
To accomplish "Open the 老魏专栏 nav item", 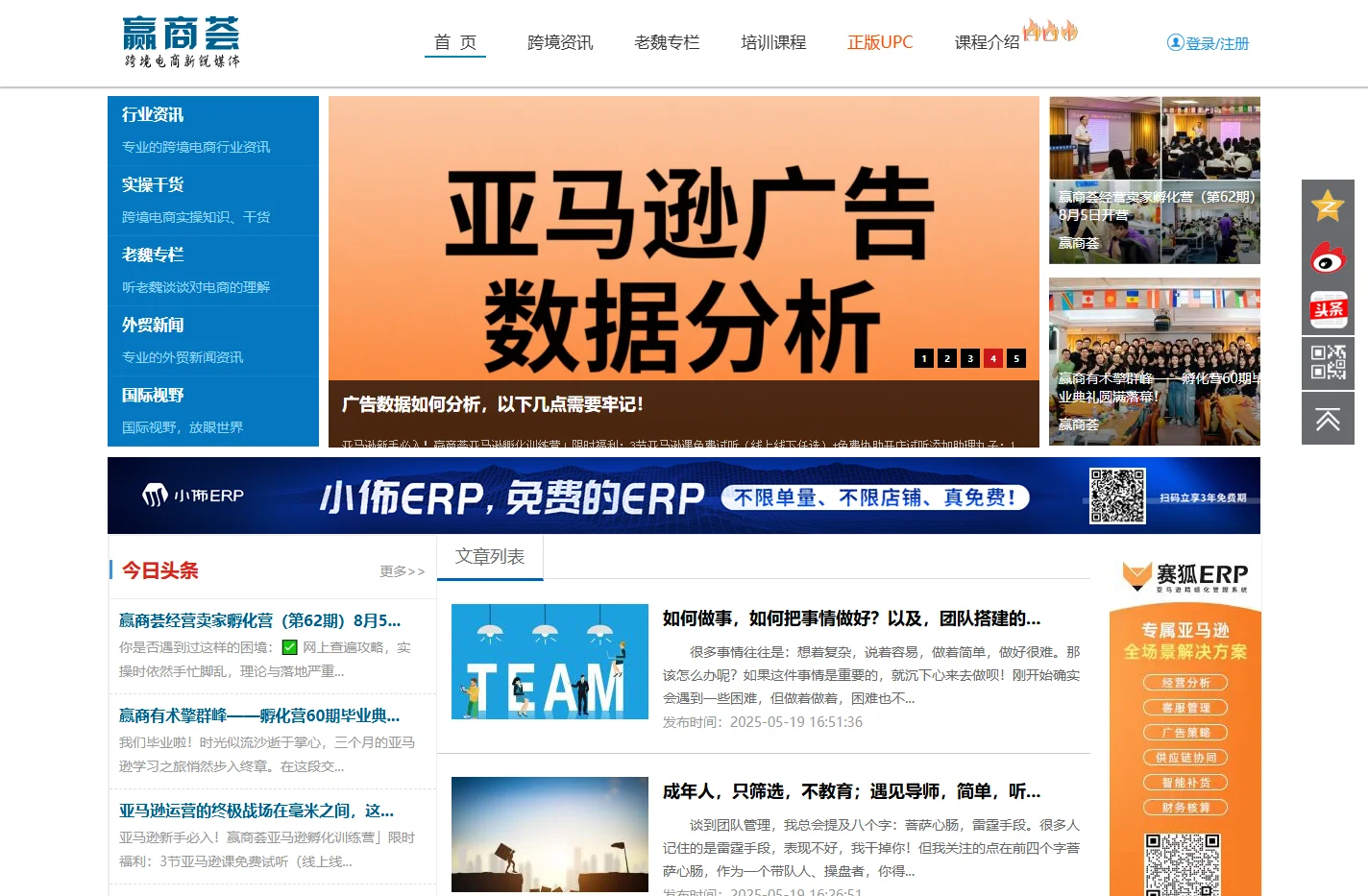I will click(667, 42).
